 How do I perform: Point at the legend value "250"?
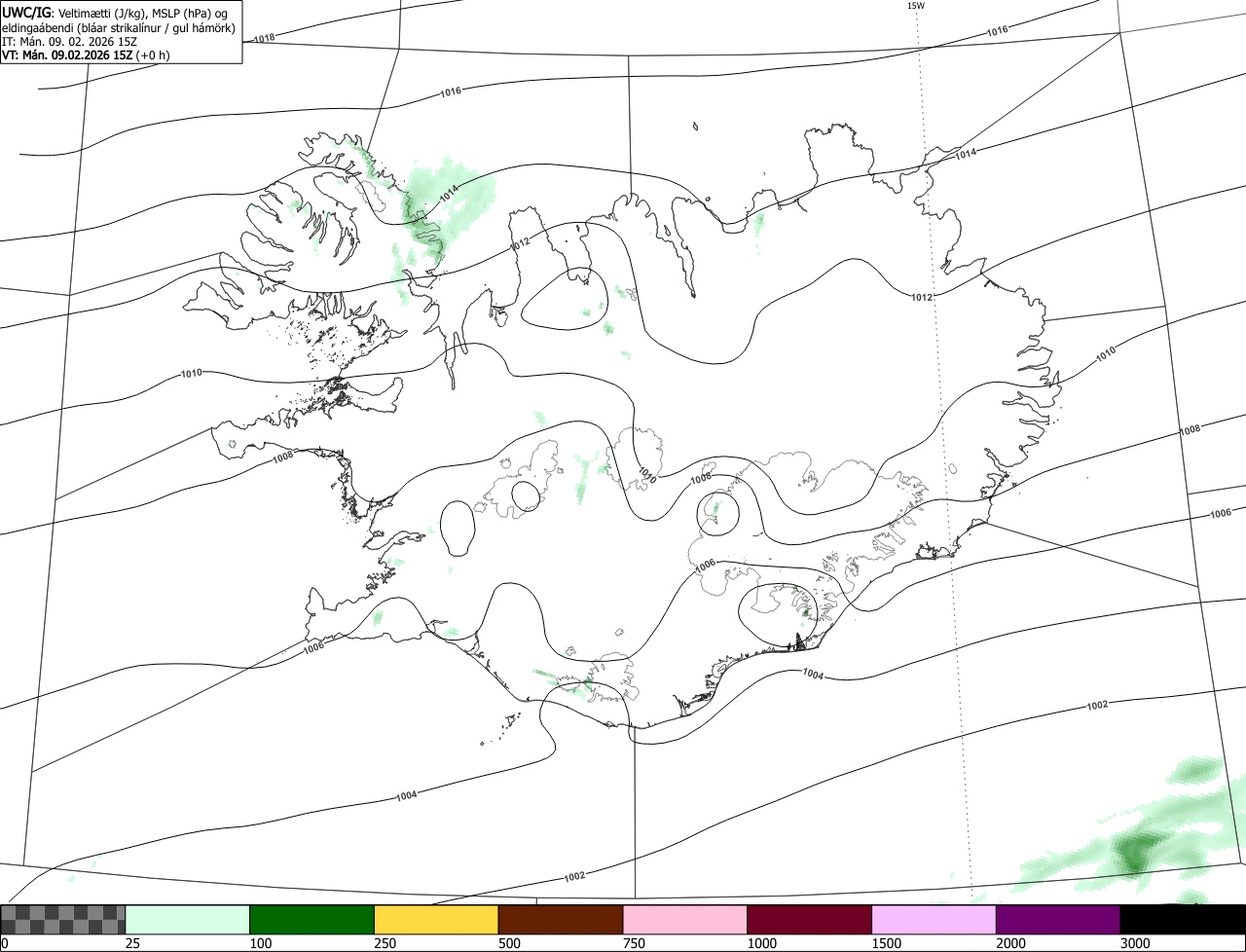click(x=385, y=943)
